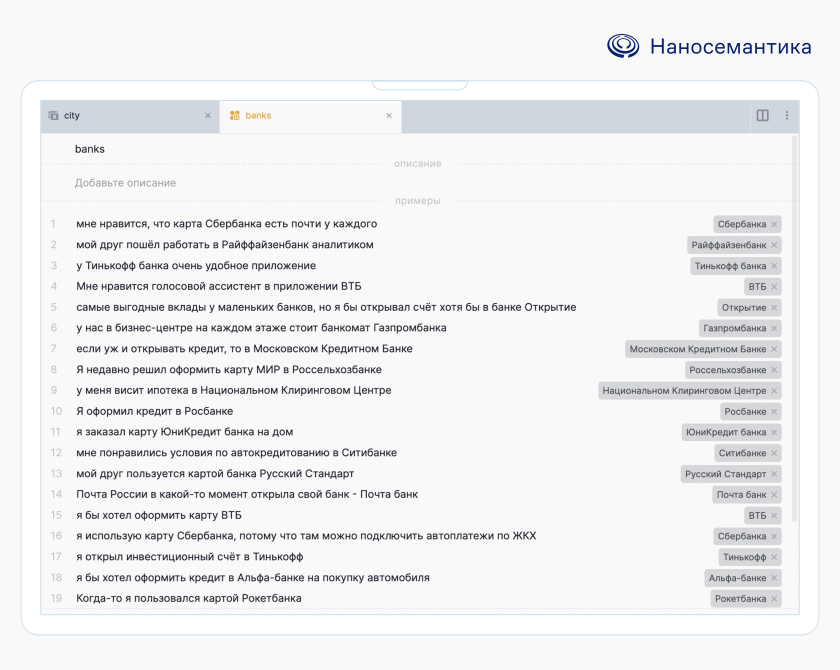Click the Наносемантика logo
840x670 pixels.
point(710,45)
